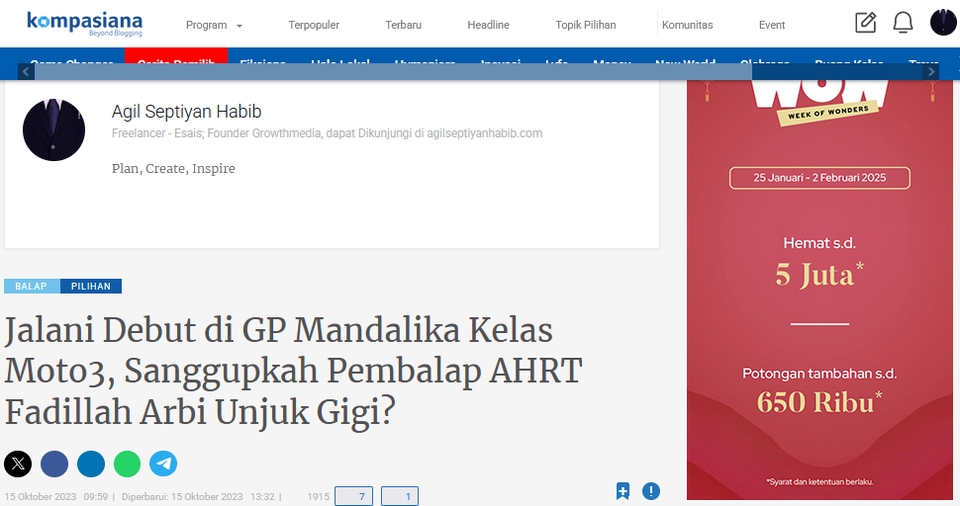Click the box showing 1
960x506 pixels.
(x=400, y=496)
